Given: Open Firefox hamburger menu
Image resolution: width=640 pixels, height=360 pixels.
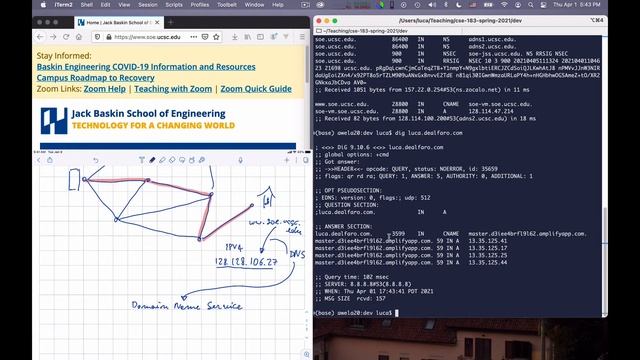Looking at the screenshot, I should [302, 37].
